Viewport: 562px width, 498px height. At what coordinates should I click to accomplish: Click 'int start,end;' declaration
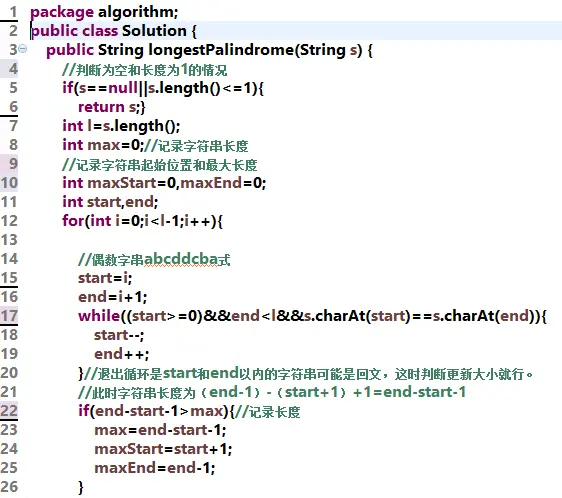point(110,202)
